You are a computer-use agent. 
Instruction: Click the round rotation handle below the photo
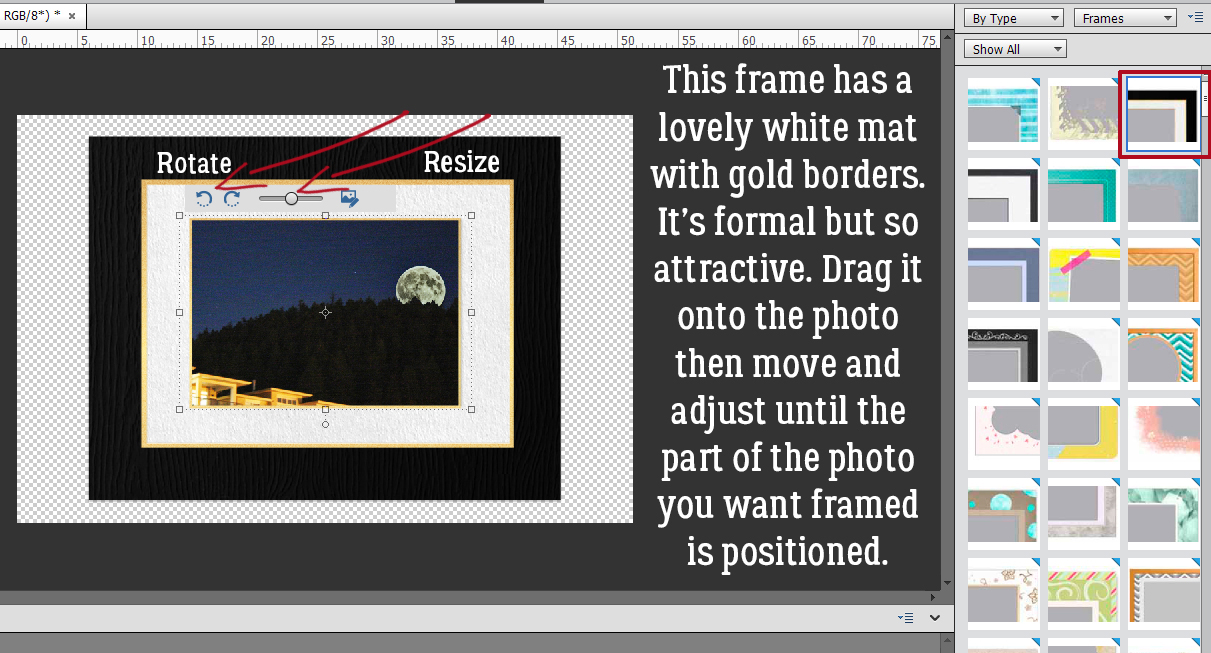coord(325,424)
